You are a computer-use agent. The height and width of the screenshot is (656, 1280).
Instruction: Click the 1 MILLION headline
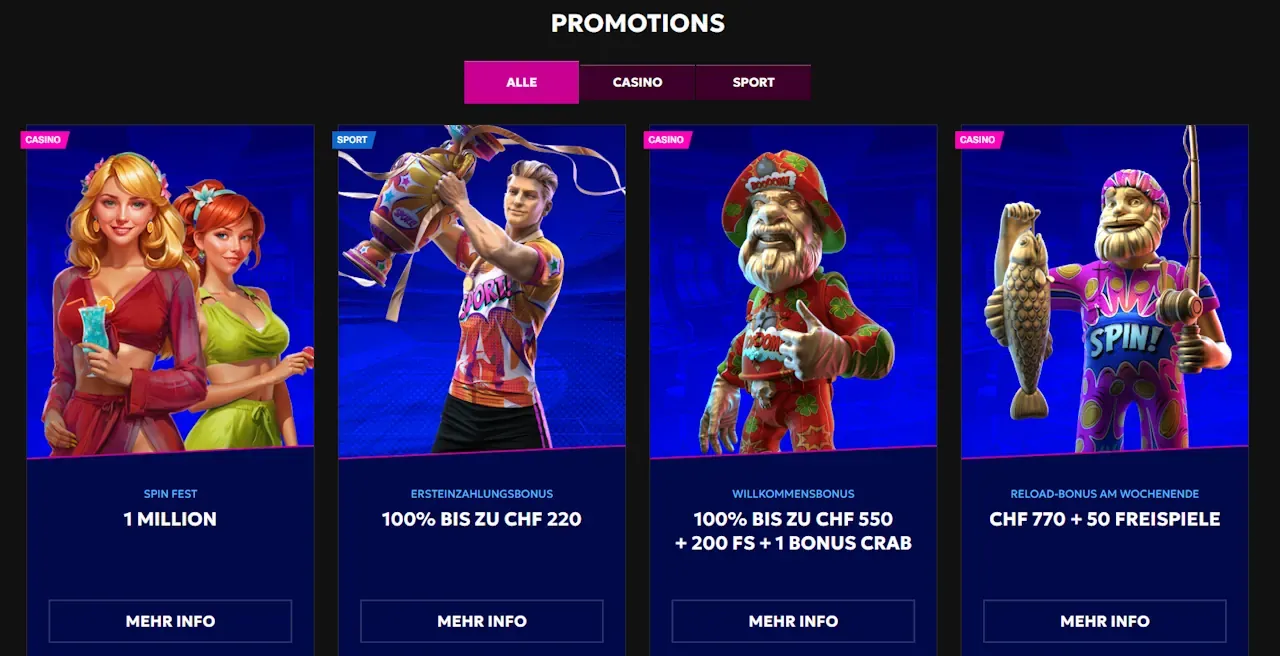pyautogui.click(x=170, y=519)
